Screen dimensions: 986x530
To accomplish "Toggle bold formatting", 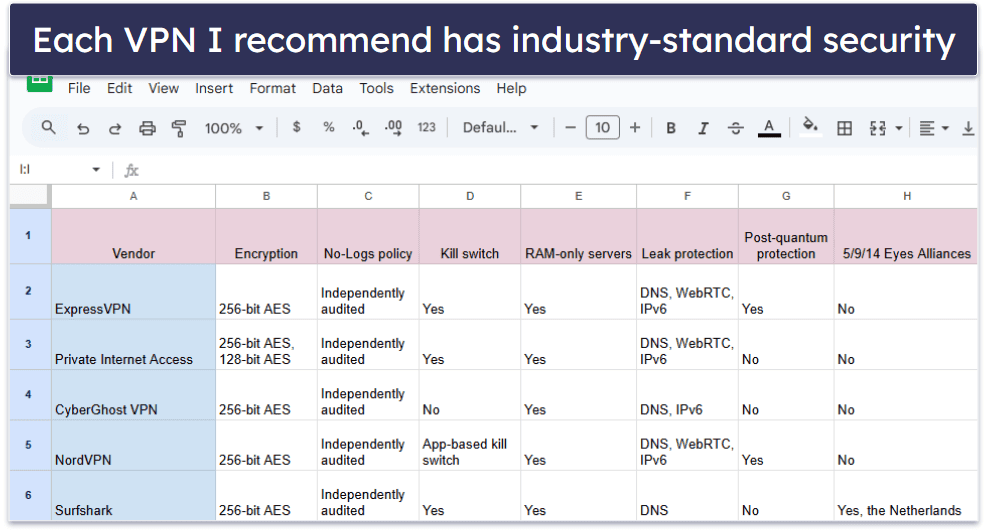I will coord(671,128).
